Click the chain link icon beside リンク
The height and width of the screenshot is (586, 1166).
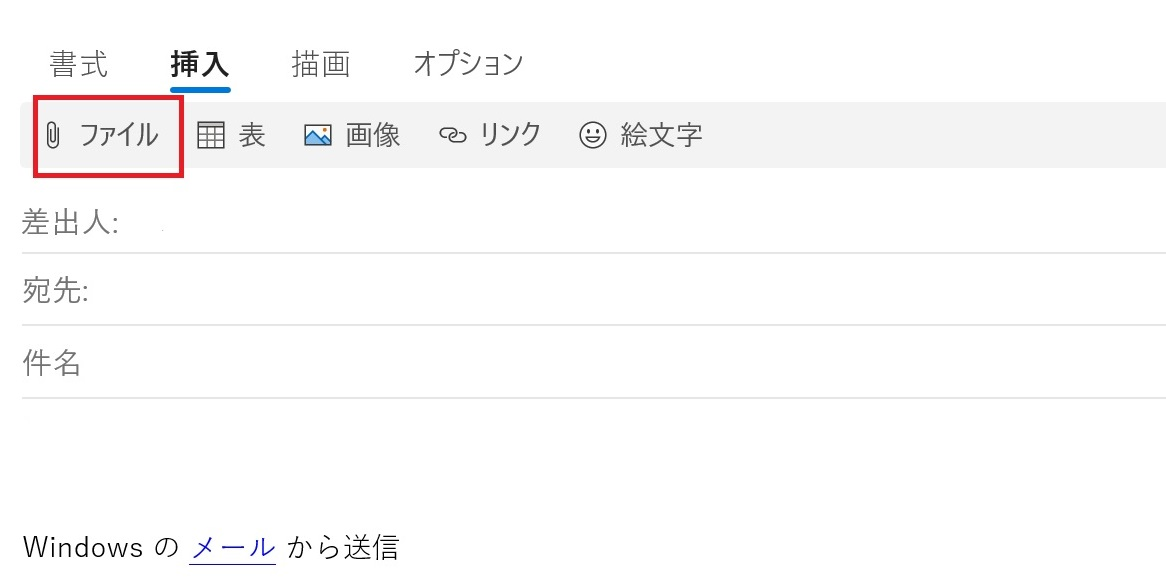(456, 135)
